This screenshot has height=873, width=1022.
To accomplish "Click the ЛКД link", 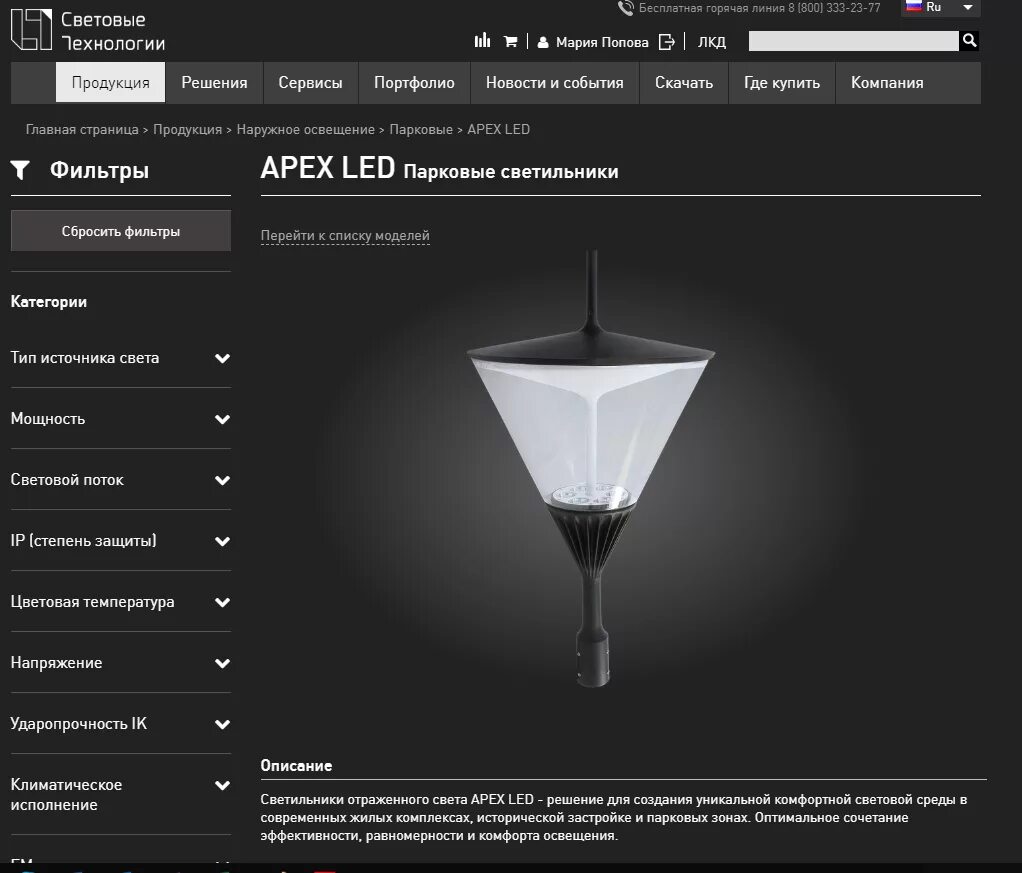I will [x=712, y=42].
